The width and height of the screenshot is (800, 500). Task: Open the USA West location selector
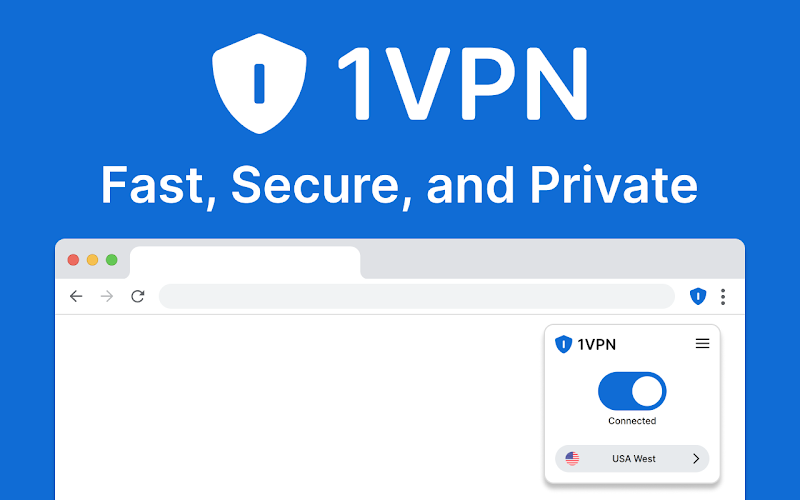(x=632, y=459)
